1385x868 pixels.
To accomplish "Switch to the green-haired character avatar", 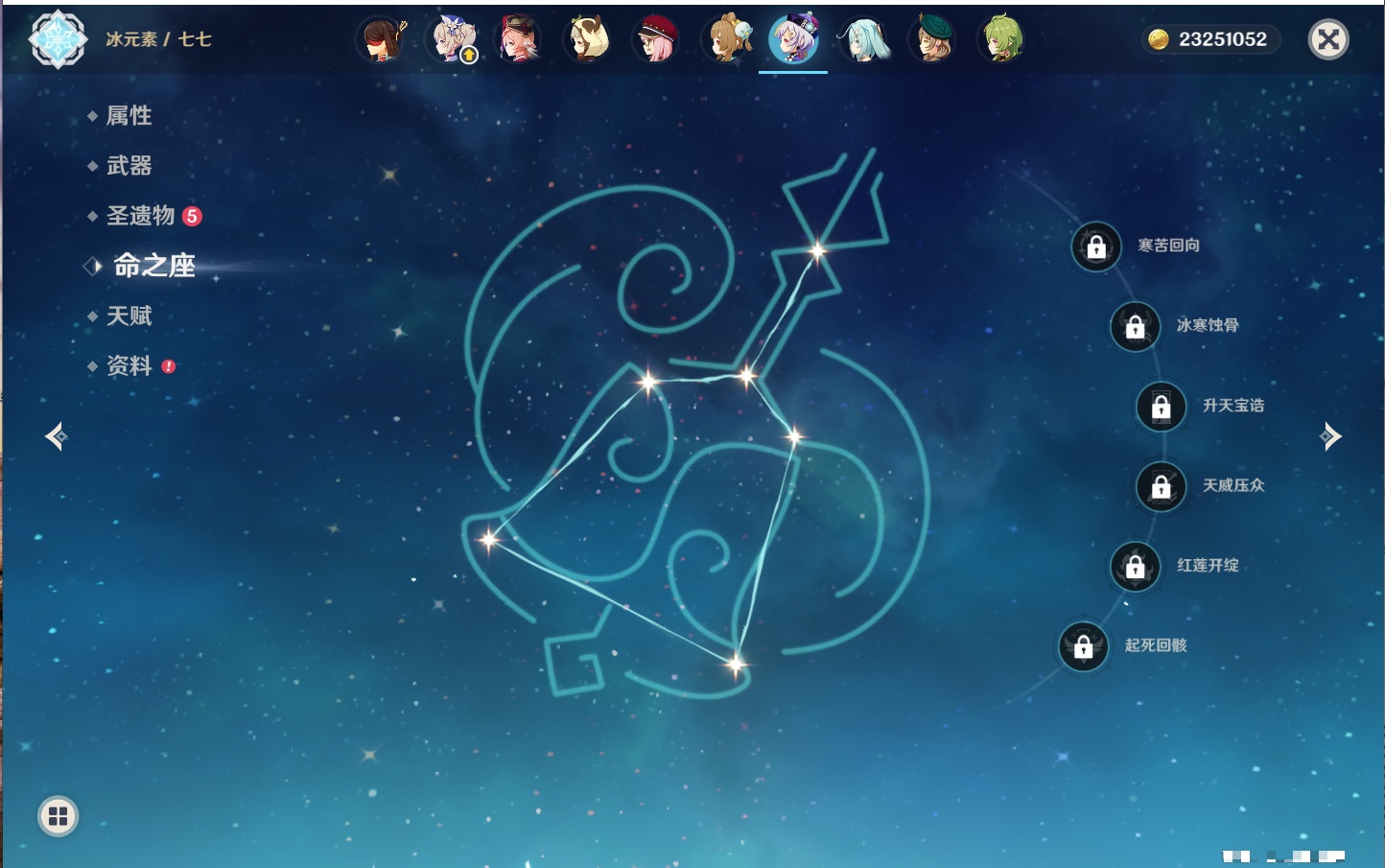I will click(x=1001, y=39).
